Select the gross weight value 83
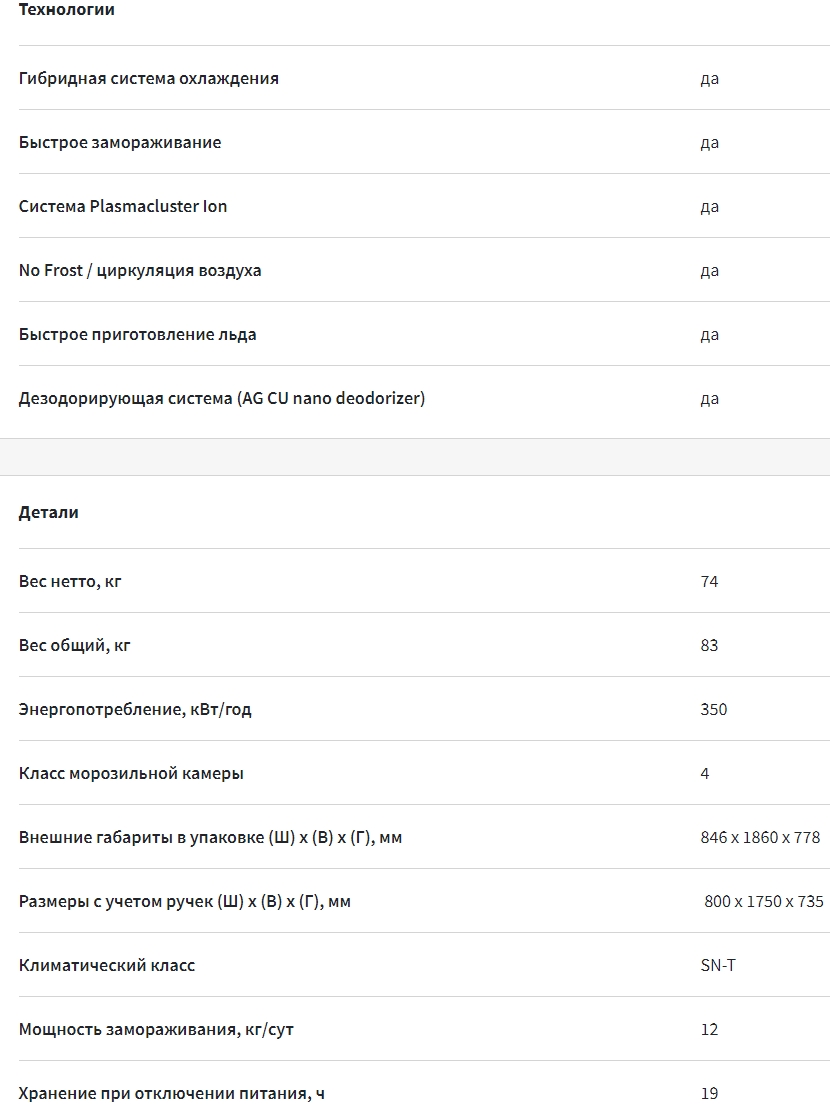 point(709,645)
